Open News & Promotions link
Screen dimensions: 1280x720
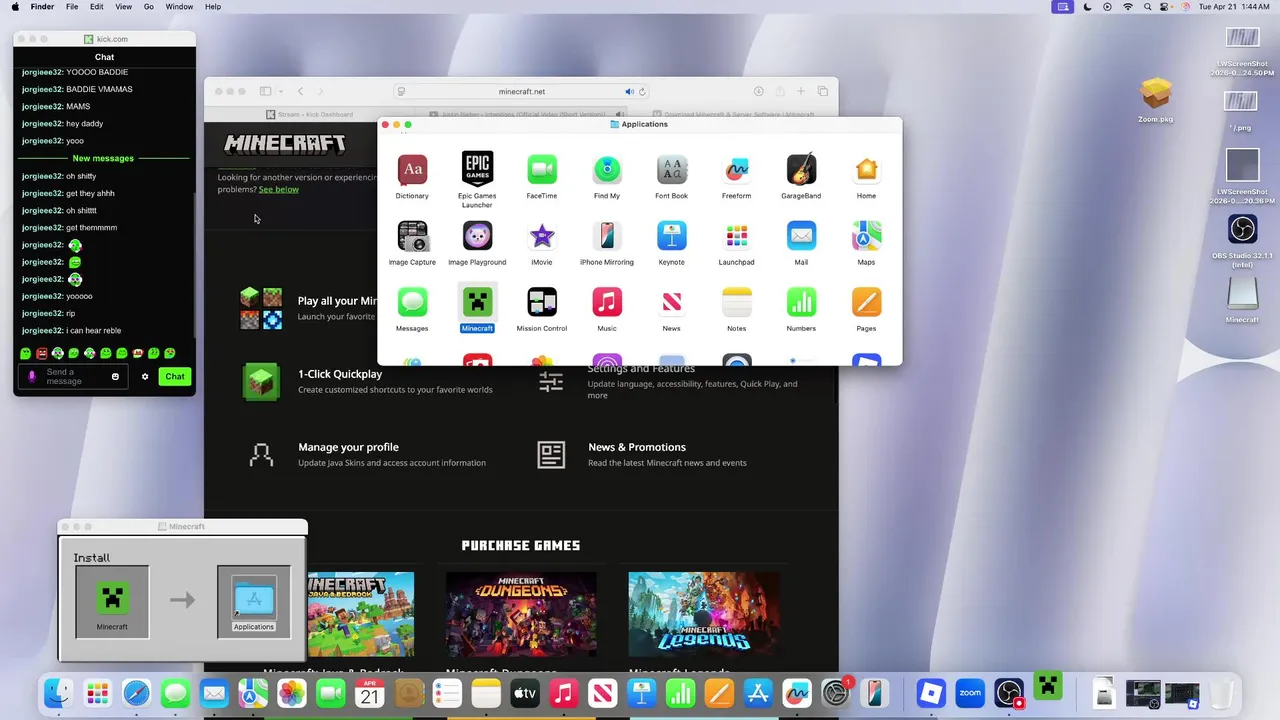pyautogui.click(x=637, y=447)
